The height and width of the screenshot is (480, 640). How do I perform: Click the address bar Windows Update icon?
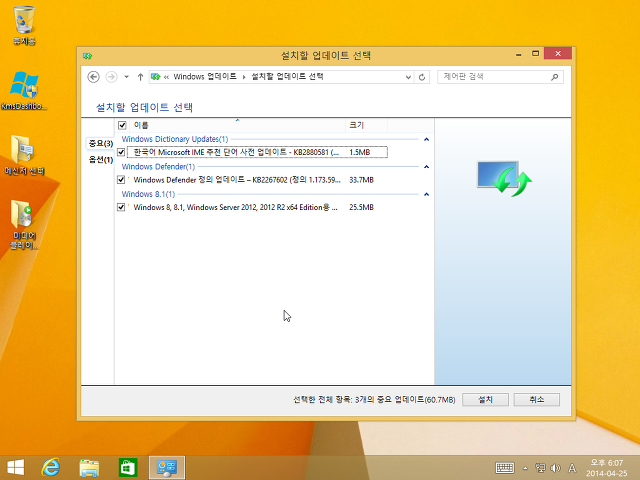[x=156, y=77]
